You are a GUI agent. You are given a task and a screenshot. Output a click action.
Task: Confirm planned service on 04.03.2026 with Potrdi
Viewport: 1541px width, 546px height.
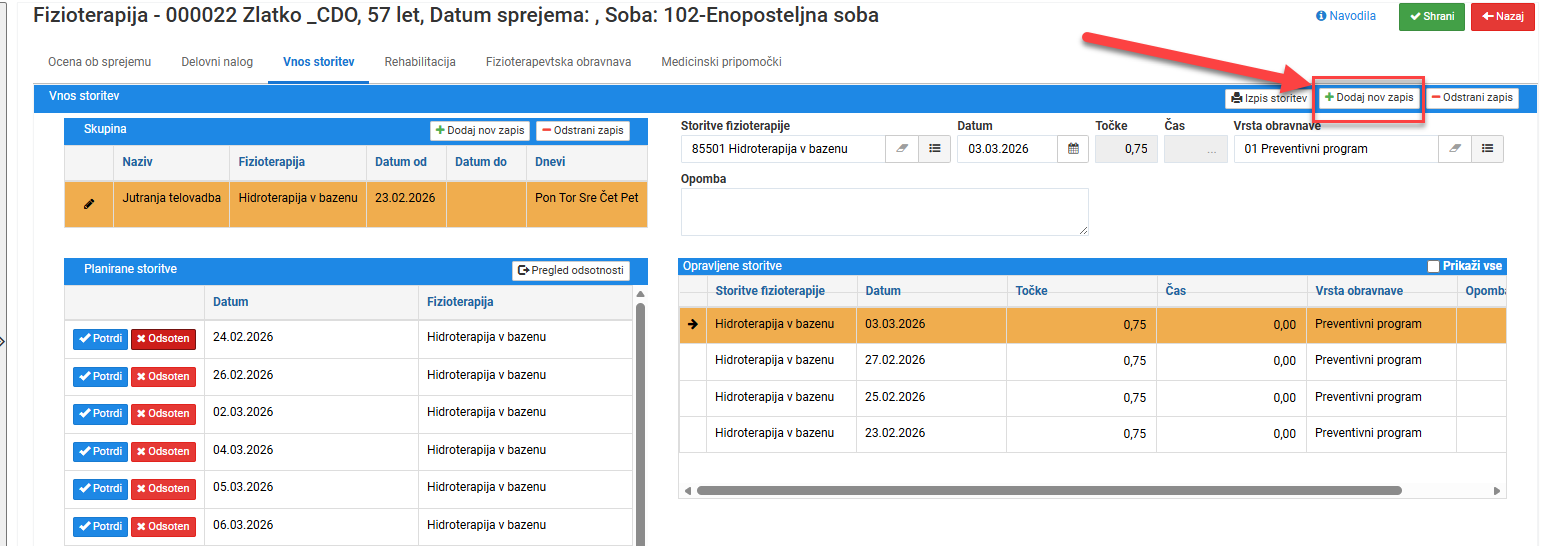[100, 452]
